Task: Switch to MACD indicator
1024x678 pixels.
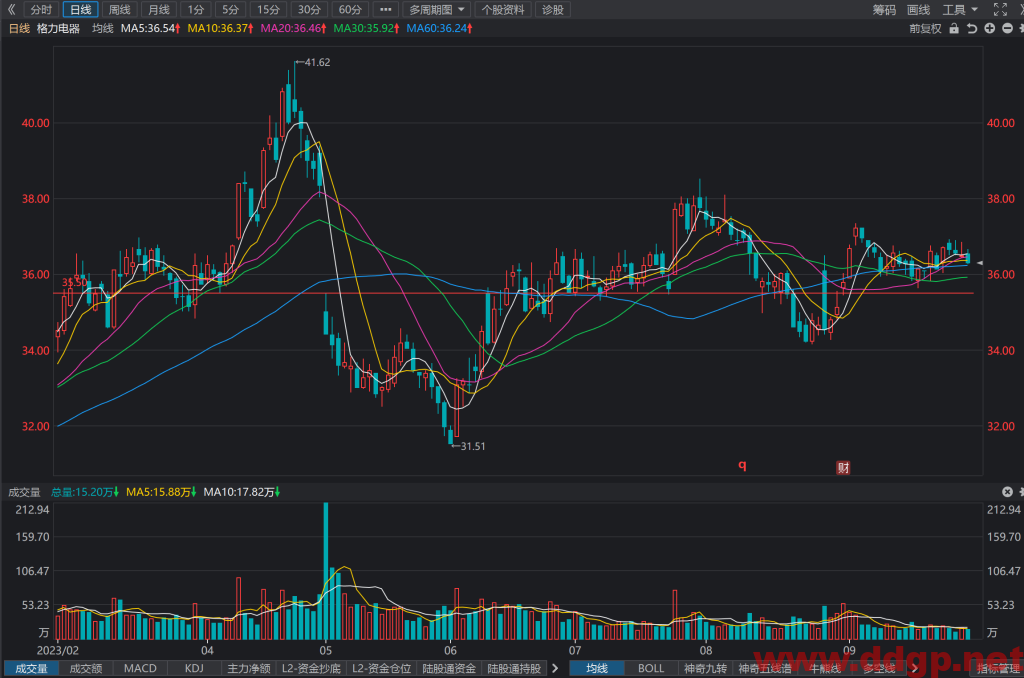Action: (140, 668)
